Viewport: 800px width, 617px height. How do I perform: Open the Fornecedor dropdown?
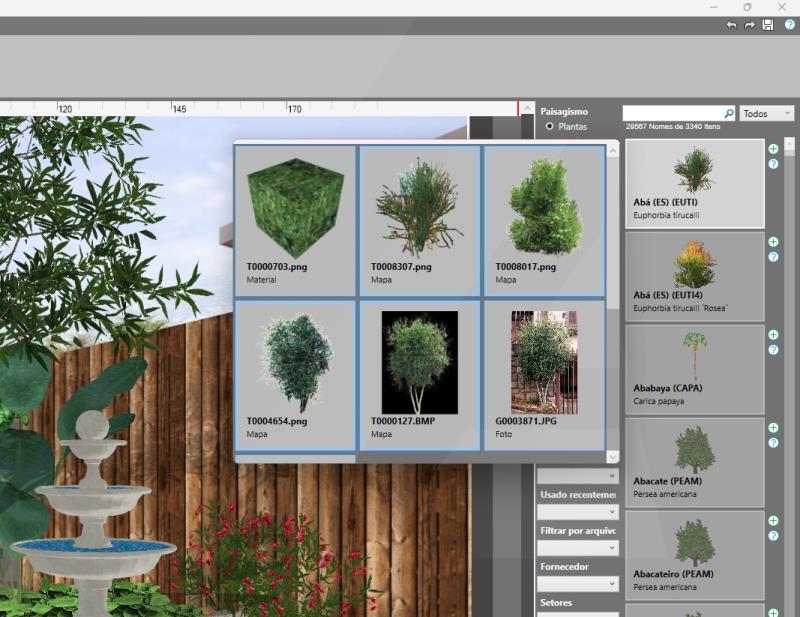point(578,584)
